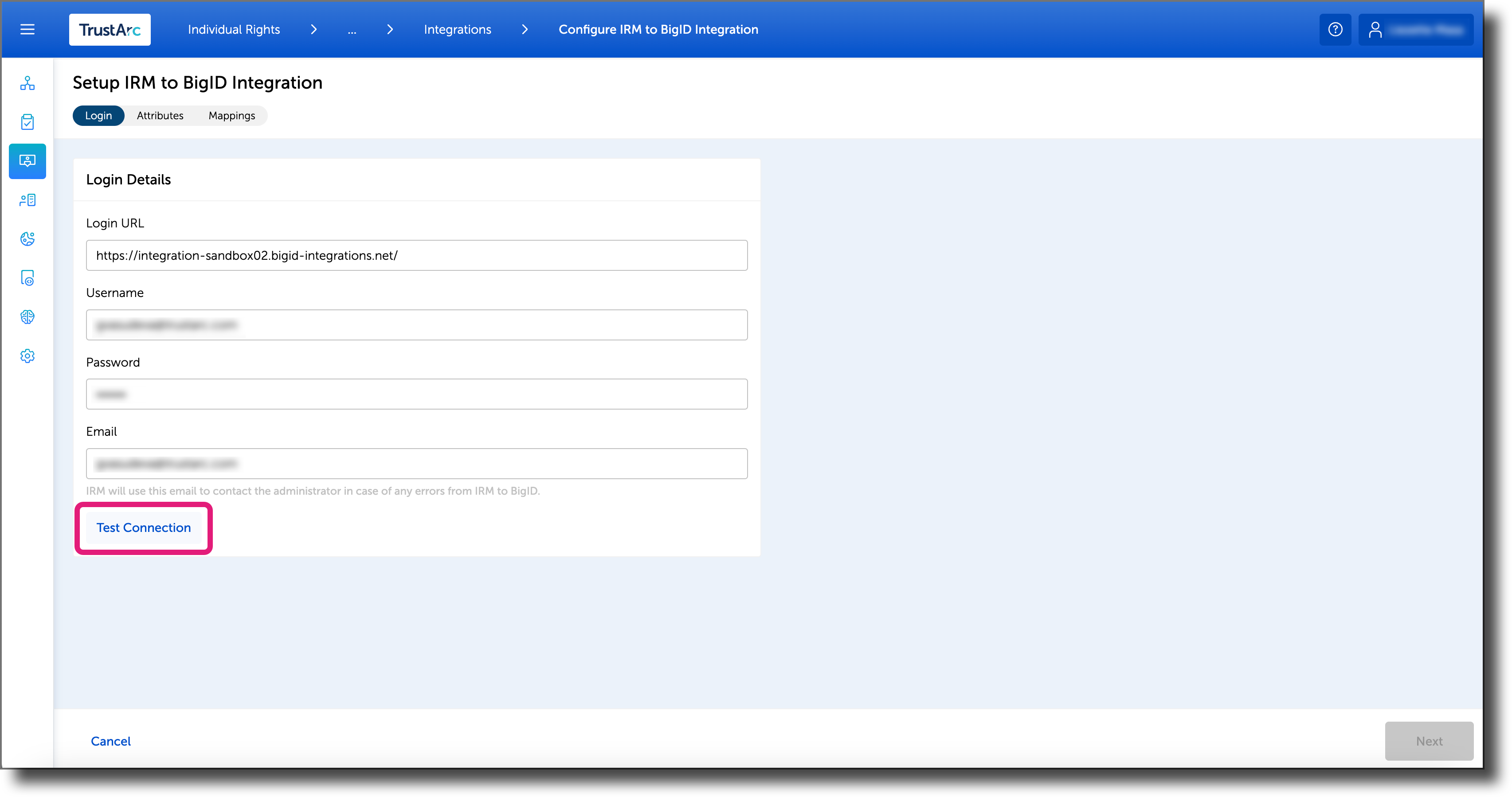Expand the chevron after Individual Rights breadcrumb
Image resolution: width=1512 pixels, height=797 pixels.
pyautogui.click(x=314, y=29)
